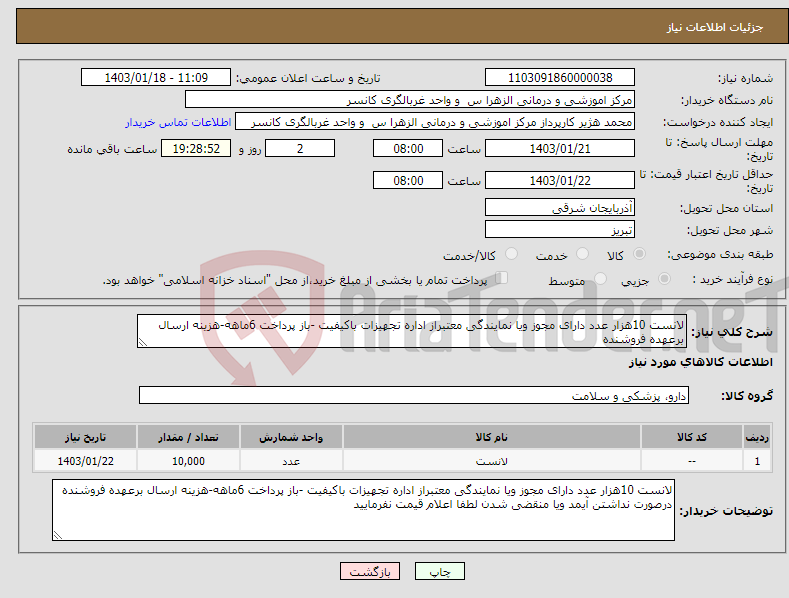Click the price validity date 1403/01/22 field
The height and width of the screenshot is (598, 789).
pyautogui.click(x=560, y=180)
